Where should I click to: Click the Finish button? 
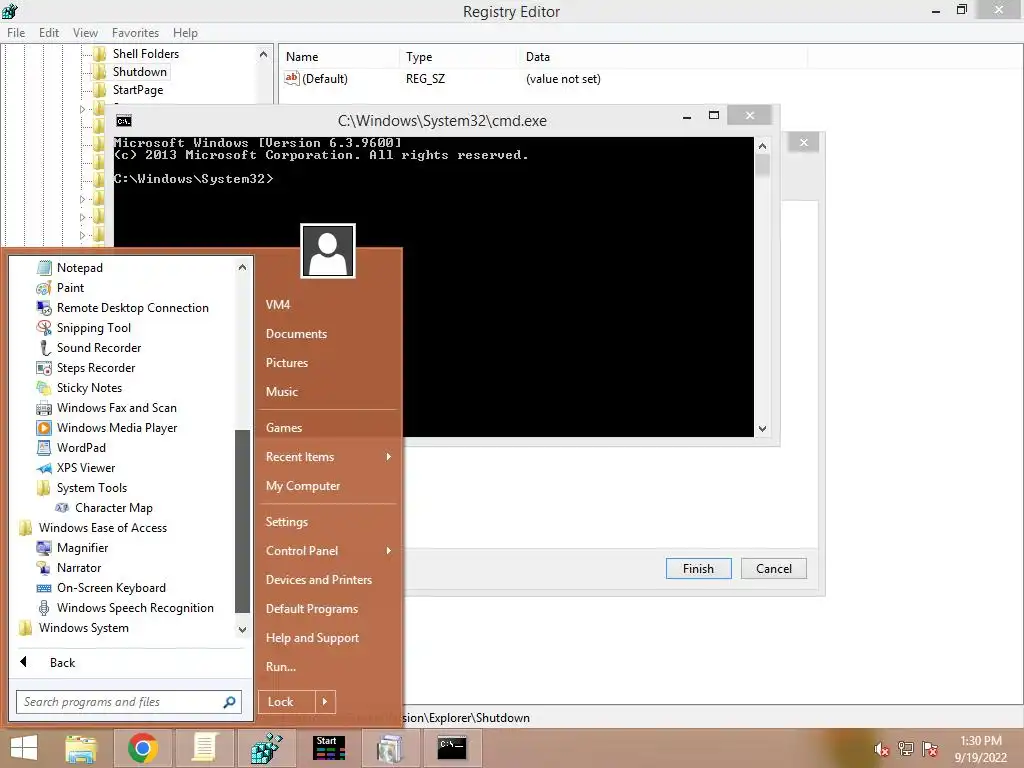pyautogui.click(x=698, y=569)
